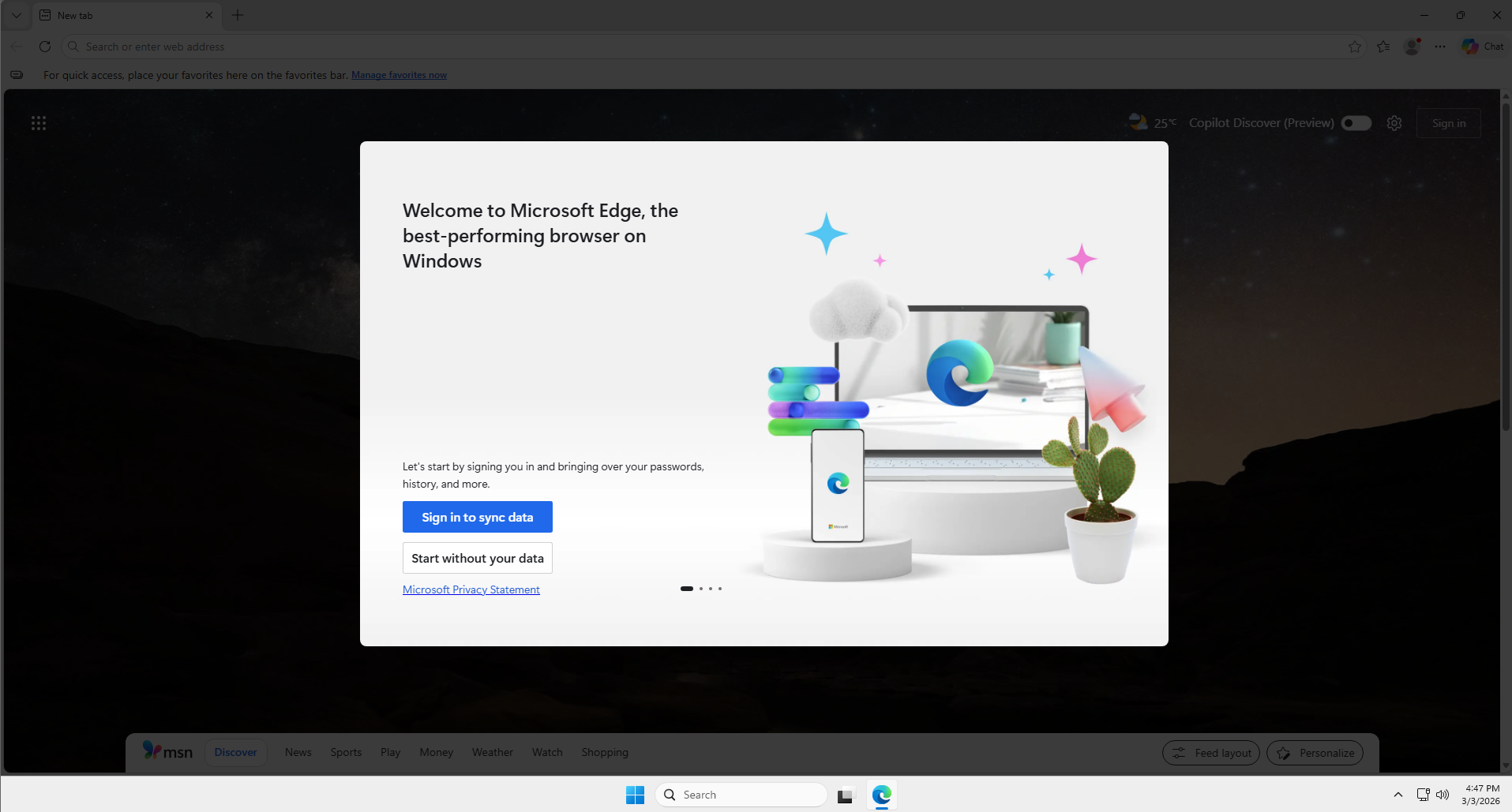Open the clock showing 4:47 PM
Image resolution: width=1512 pixels, height=812 pixels.
click(x=1481, y=795)
